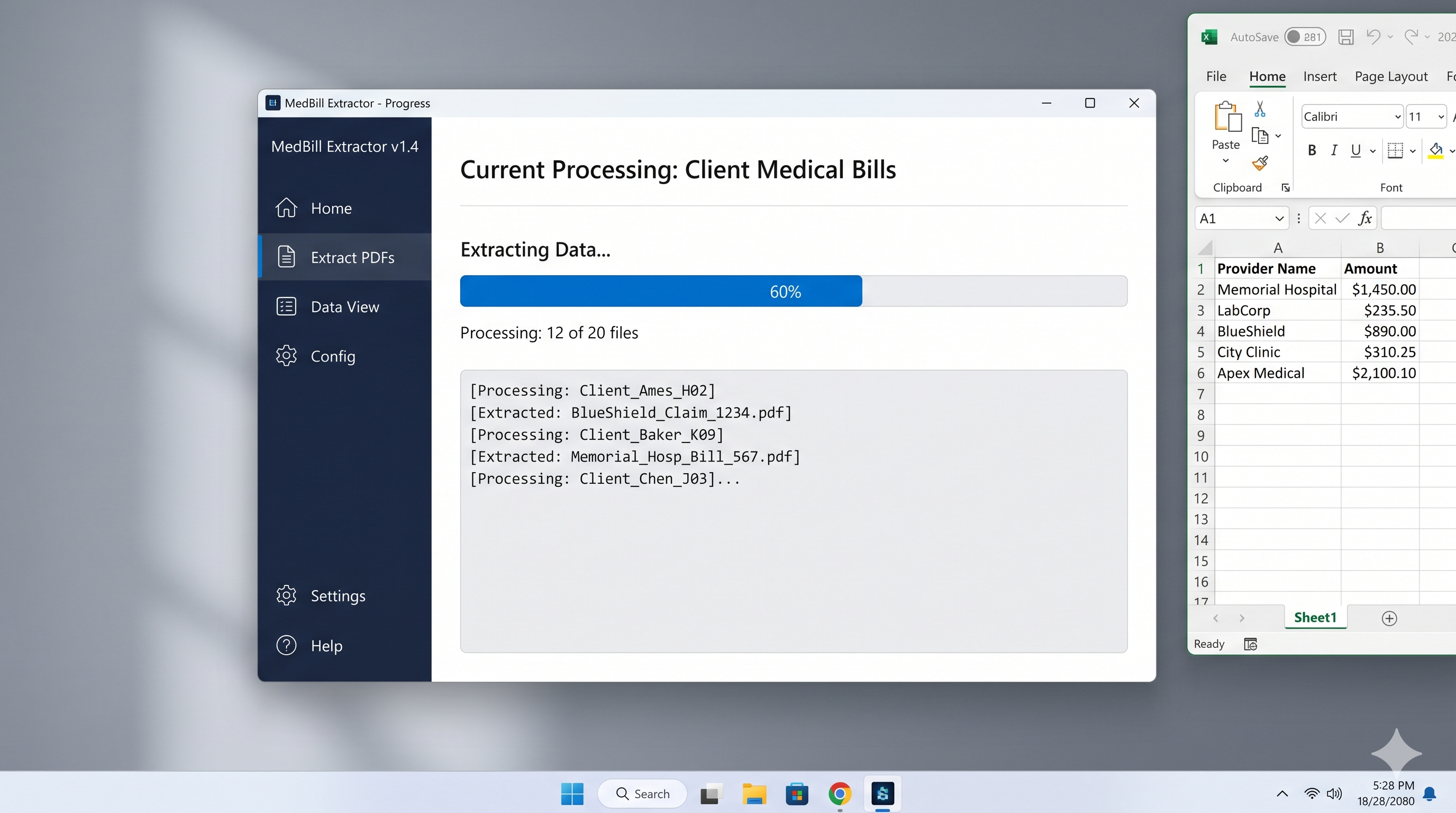The height and width of the screenshot is (813, 1456).
Task: Click the extraction log output area
Action: 794,511
